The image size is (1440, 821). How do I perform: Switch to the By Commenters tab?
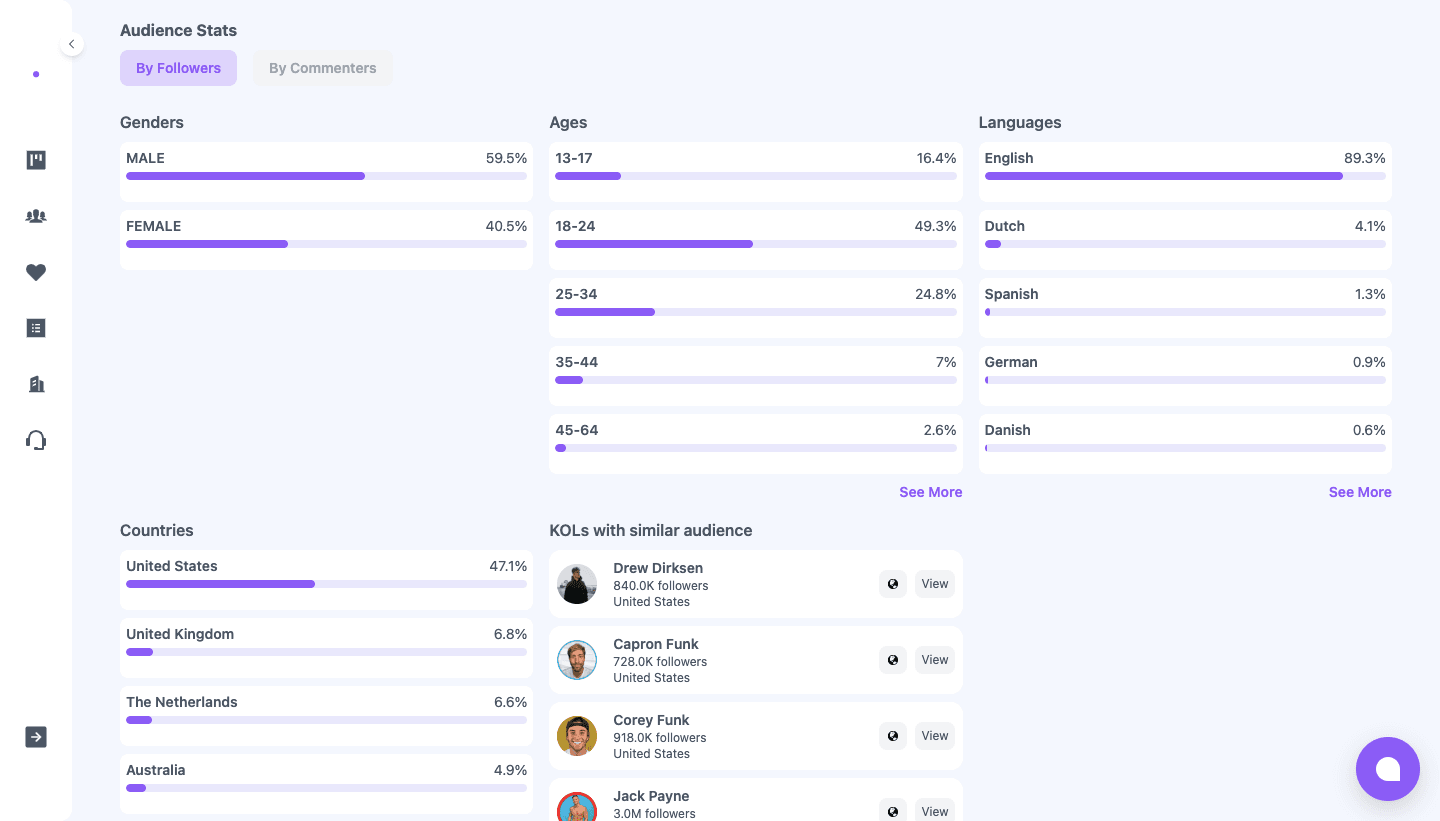pyautogui.click(x=322, y=68)
